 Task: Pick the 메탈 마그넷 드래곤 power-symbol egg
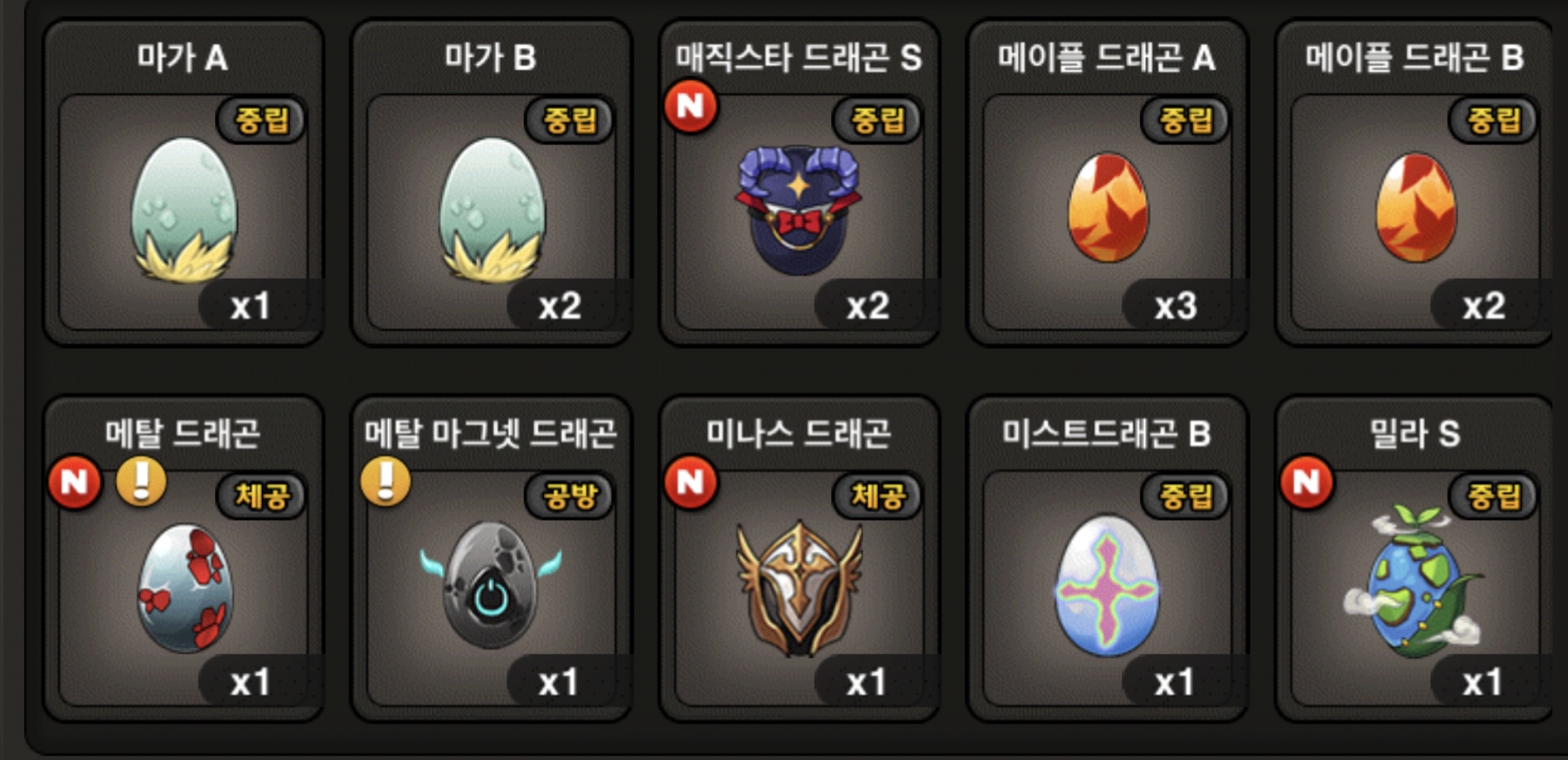[491, 583]
